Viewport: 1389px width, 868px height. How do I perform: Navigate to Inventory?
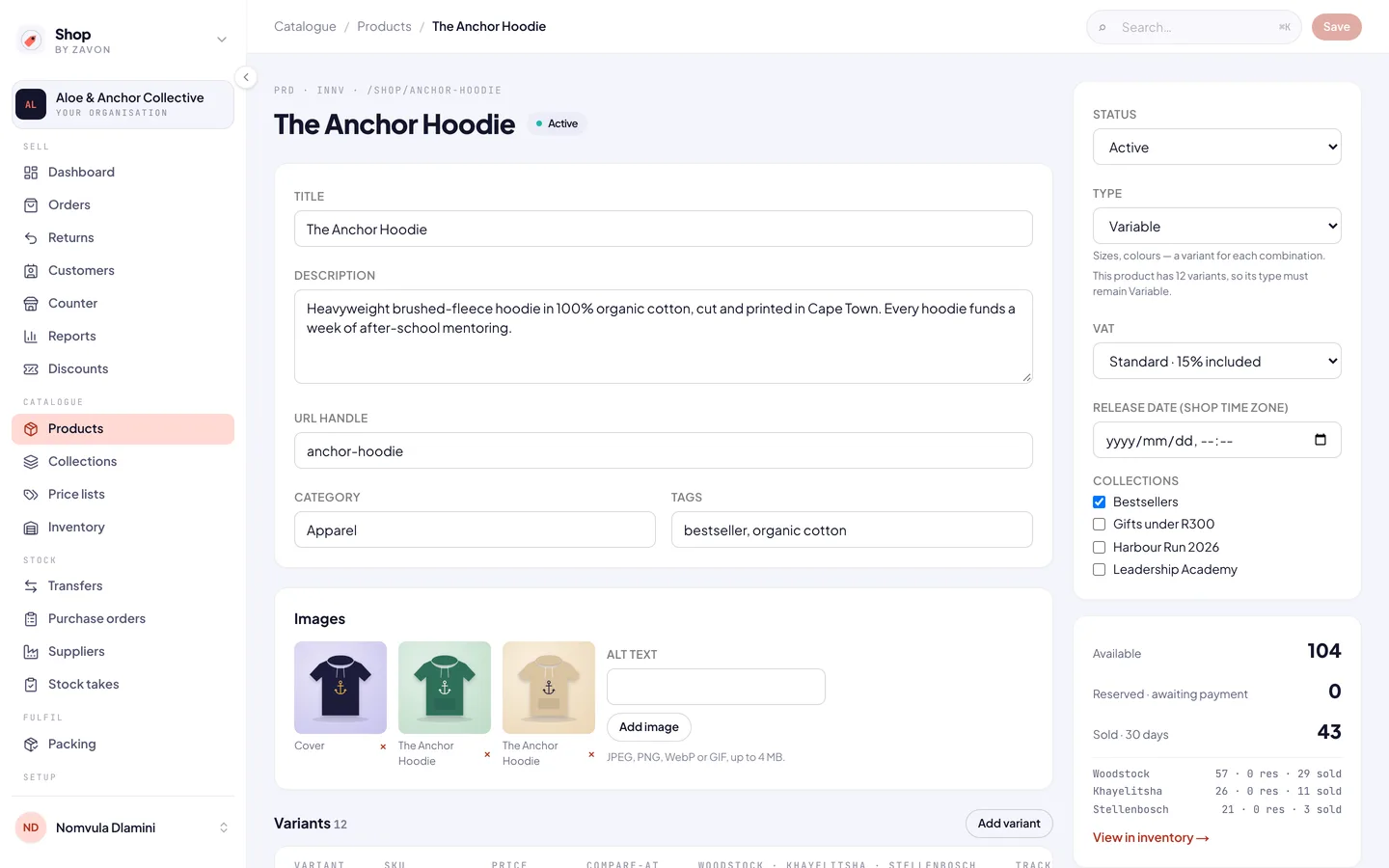tap(123, 528)
